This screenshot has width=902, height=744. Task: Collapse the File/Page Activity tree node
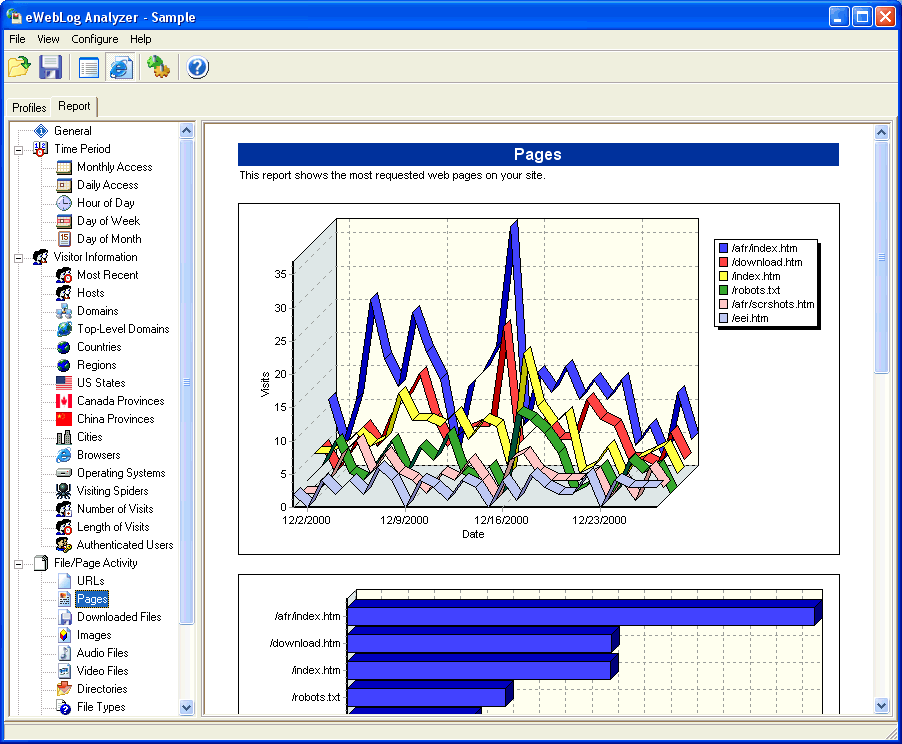[18, 564]
